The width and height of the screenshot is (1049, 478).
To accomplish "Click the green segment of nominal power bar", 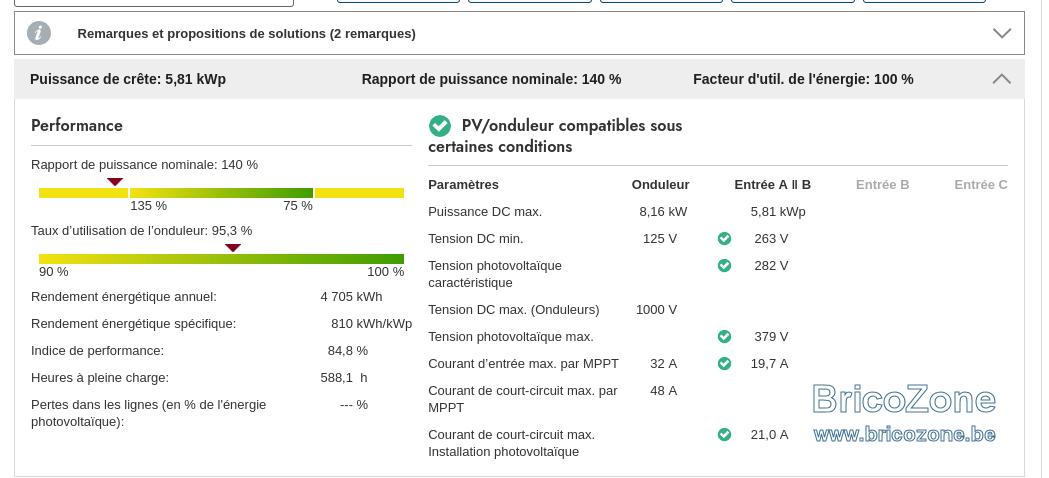I will point(221,193).
